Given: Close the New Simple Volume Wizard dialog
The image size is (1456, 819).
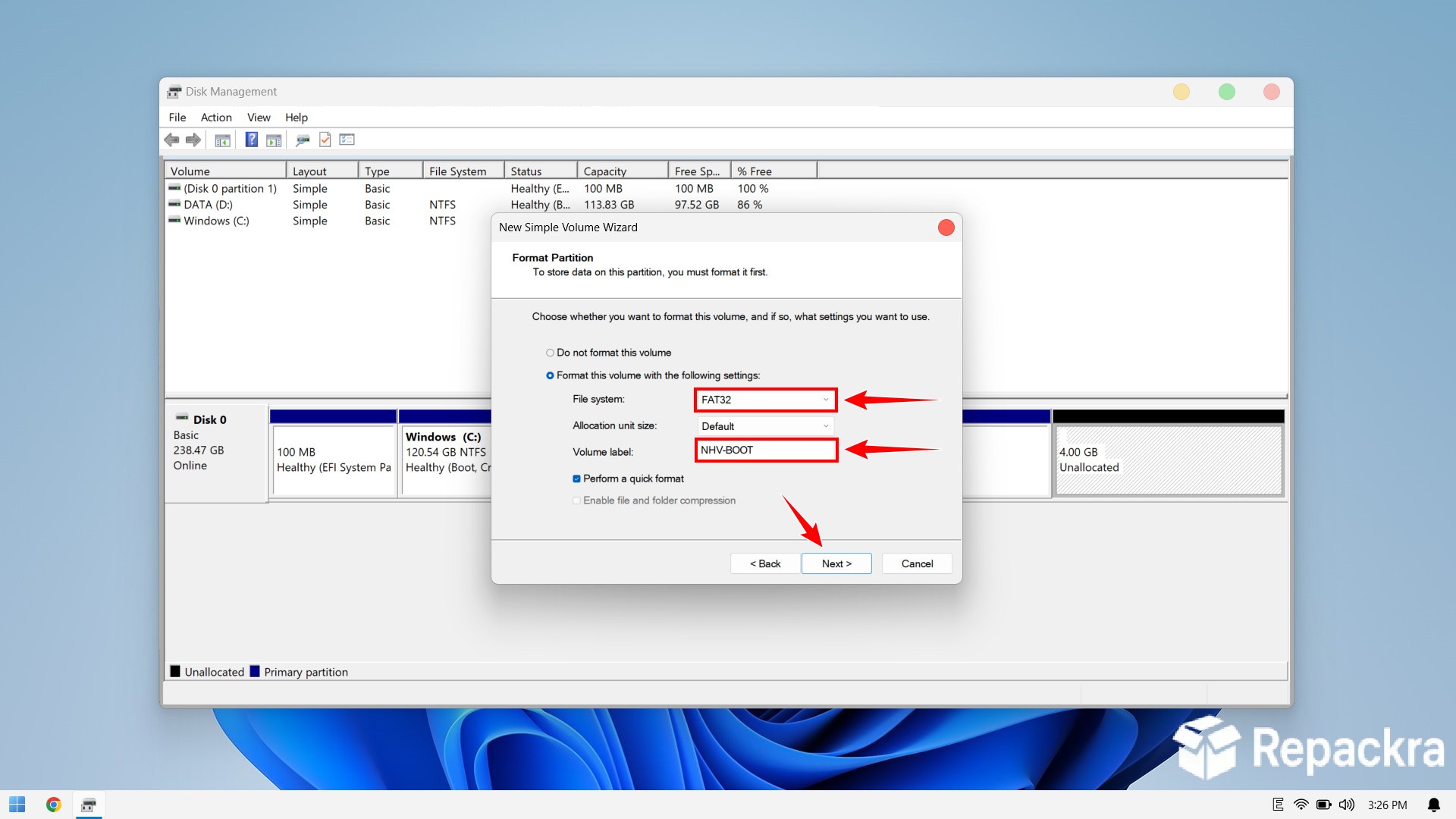Looking at the screenshot, I should pos(946,227).
